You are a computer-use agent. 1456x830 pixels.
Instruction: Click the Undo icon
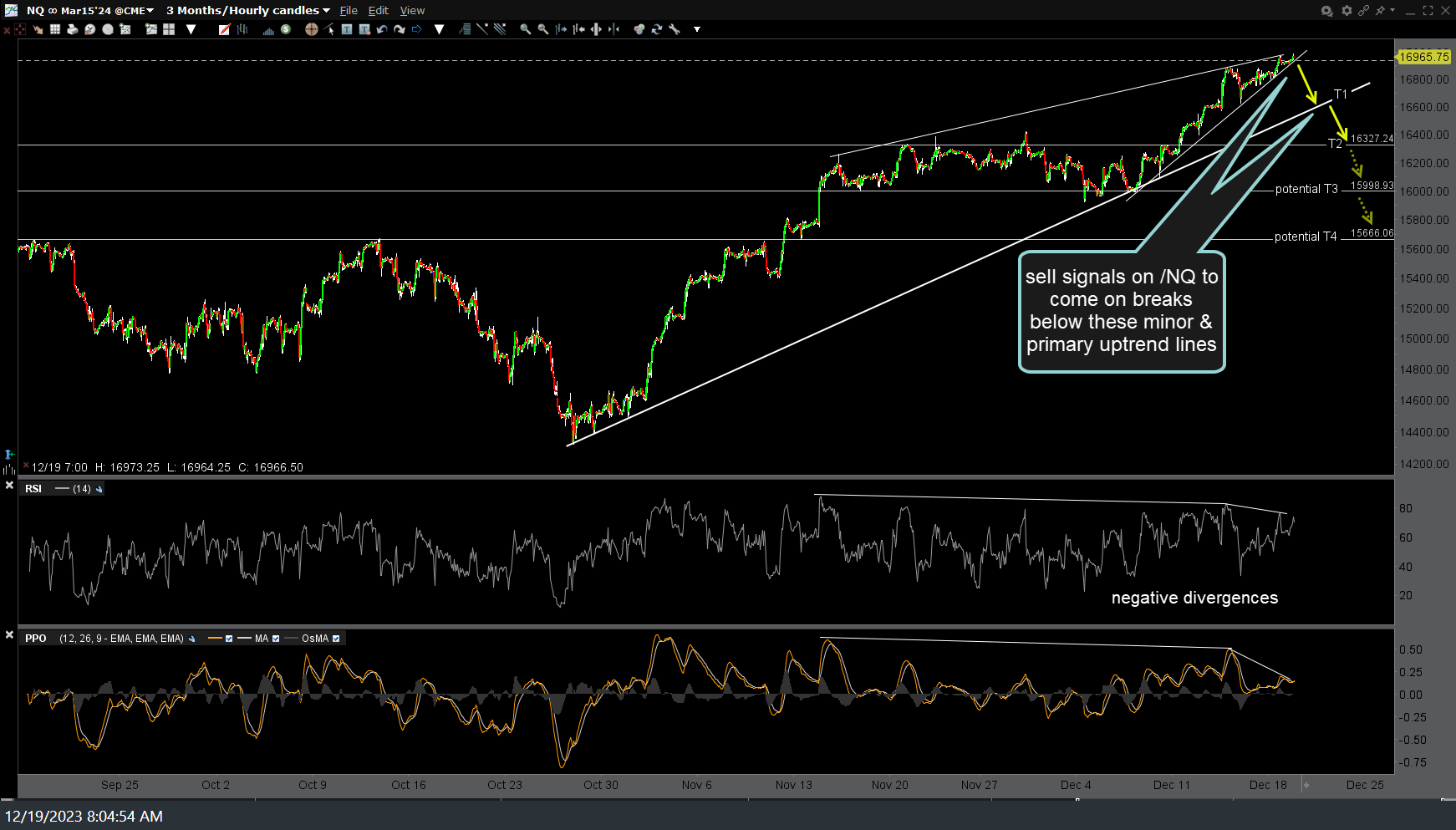(380, 29)
